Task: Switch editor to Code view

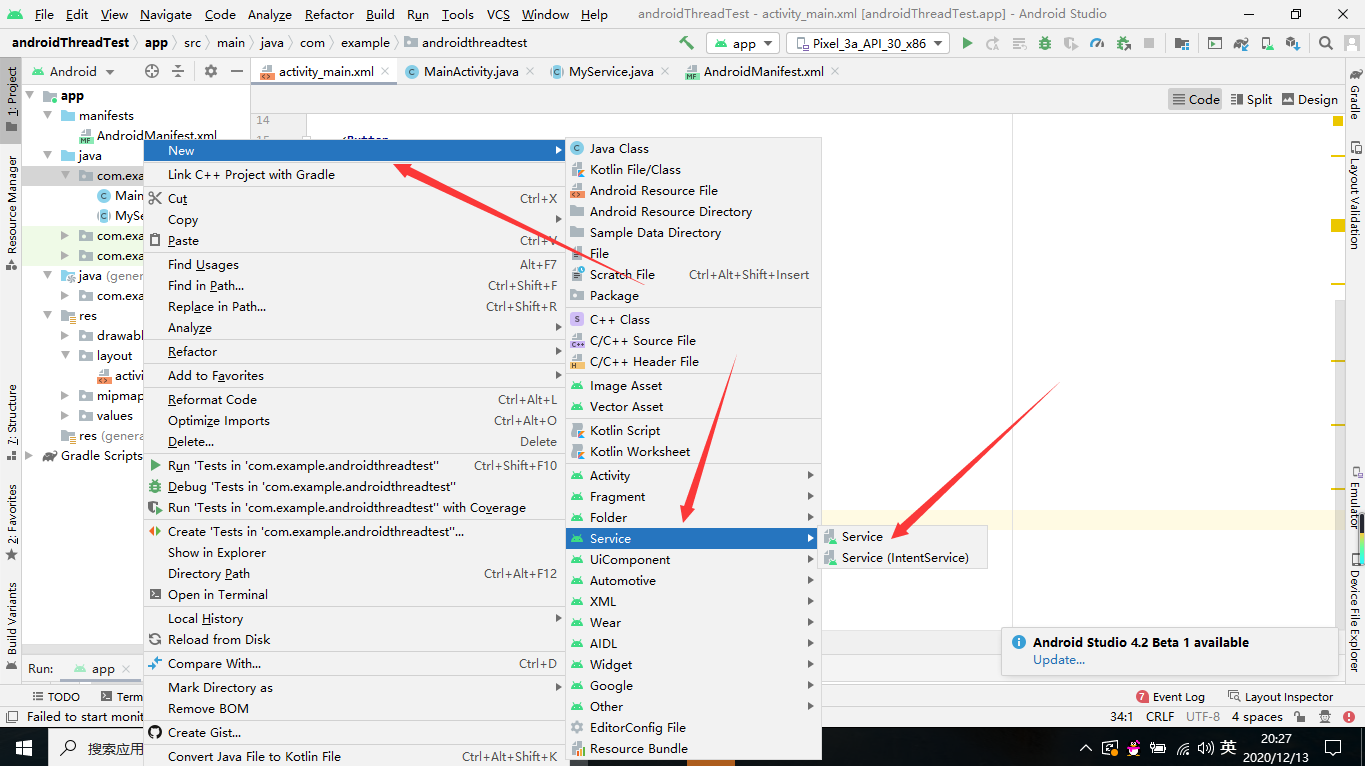Action: (x=1195, y=99)
